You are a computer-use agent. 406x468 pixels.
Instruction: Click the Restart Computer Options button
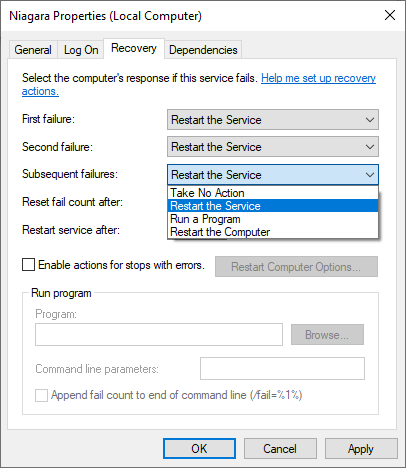[x=296, y=267]
